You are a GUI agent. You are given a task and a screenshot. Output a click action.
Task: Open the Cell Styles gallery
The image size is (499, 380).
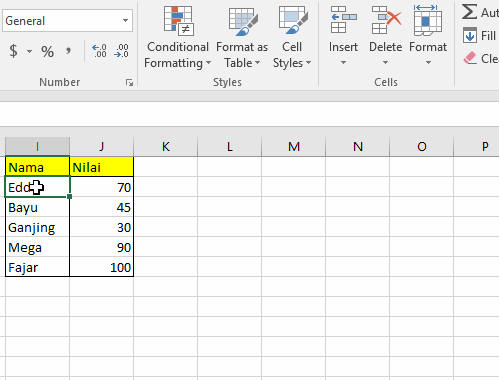tap(292, 37)
